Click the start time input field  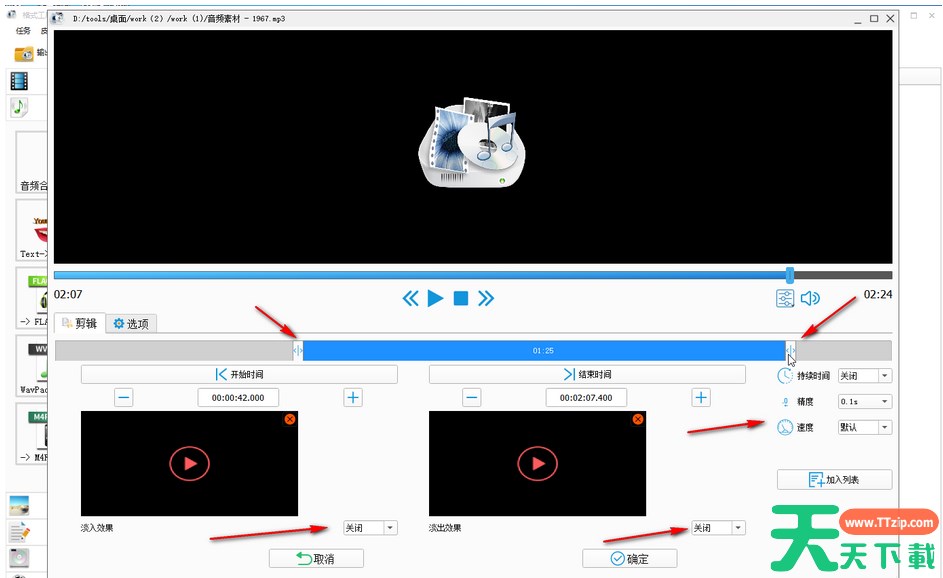click(x=238, y=398)
